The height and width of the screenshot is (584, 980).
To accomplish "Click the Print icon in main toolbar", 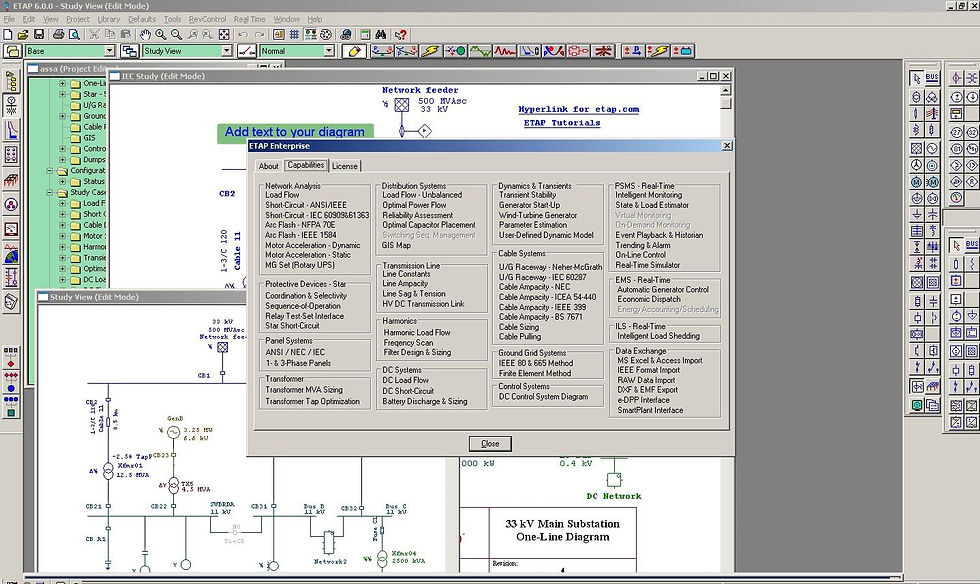I will click(59, 35).
